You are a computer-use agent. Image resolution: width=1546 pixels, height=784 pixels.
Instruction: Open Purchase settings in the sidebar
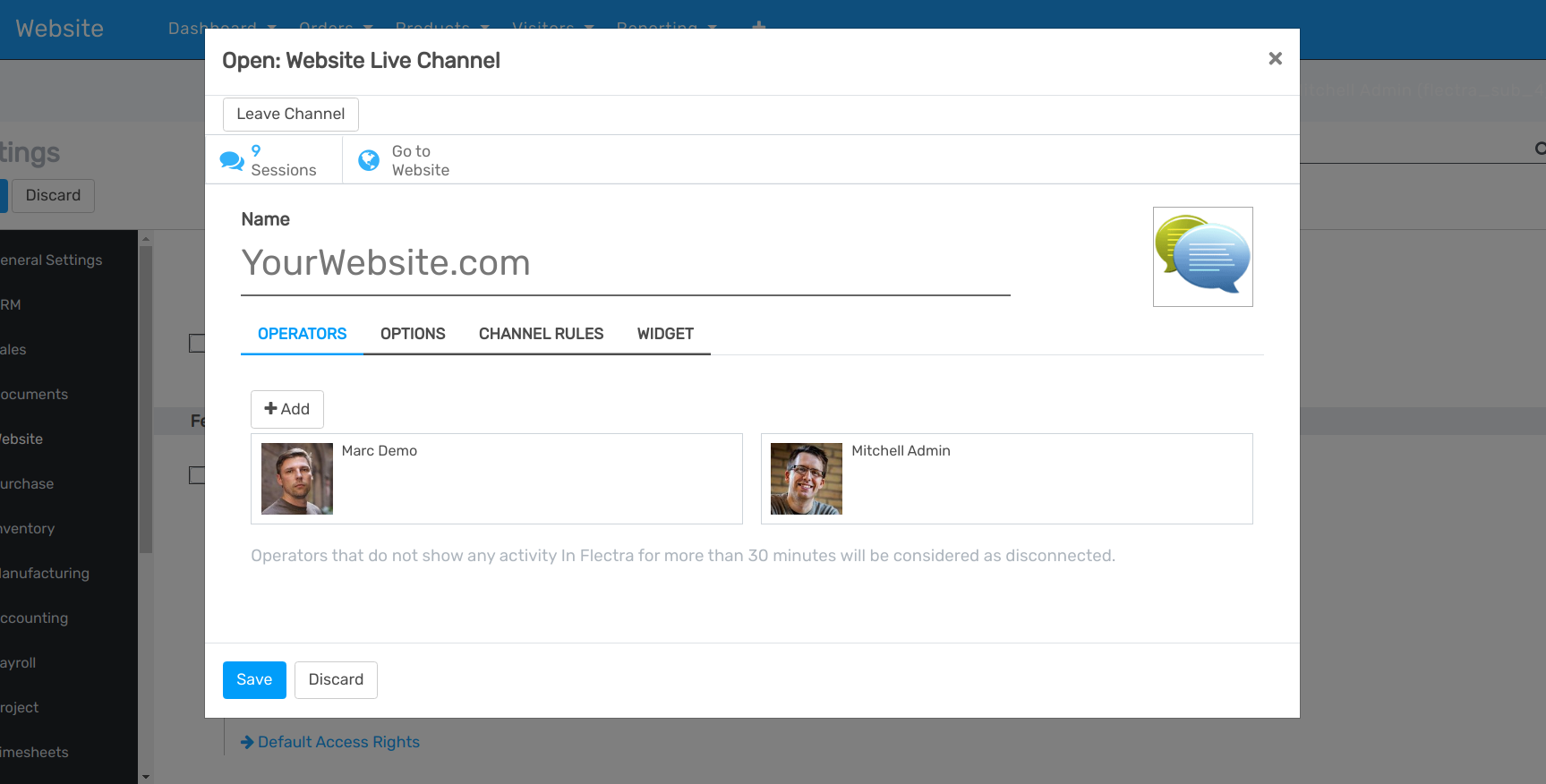[x=27, y=484]
